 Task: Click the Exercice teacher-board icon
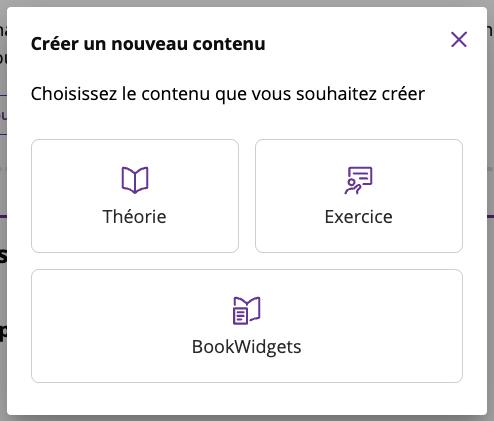(x=359, y=180)
